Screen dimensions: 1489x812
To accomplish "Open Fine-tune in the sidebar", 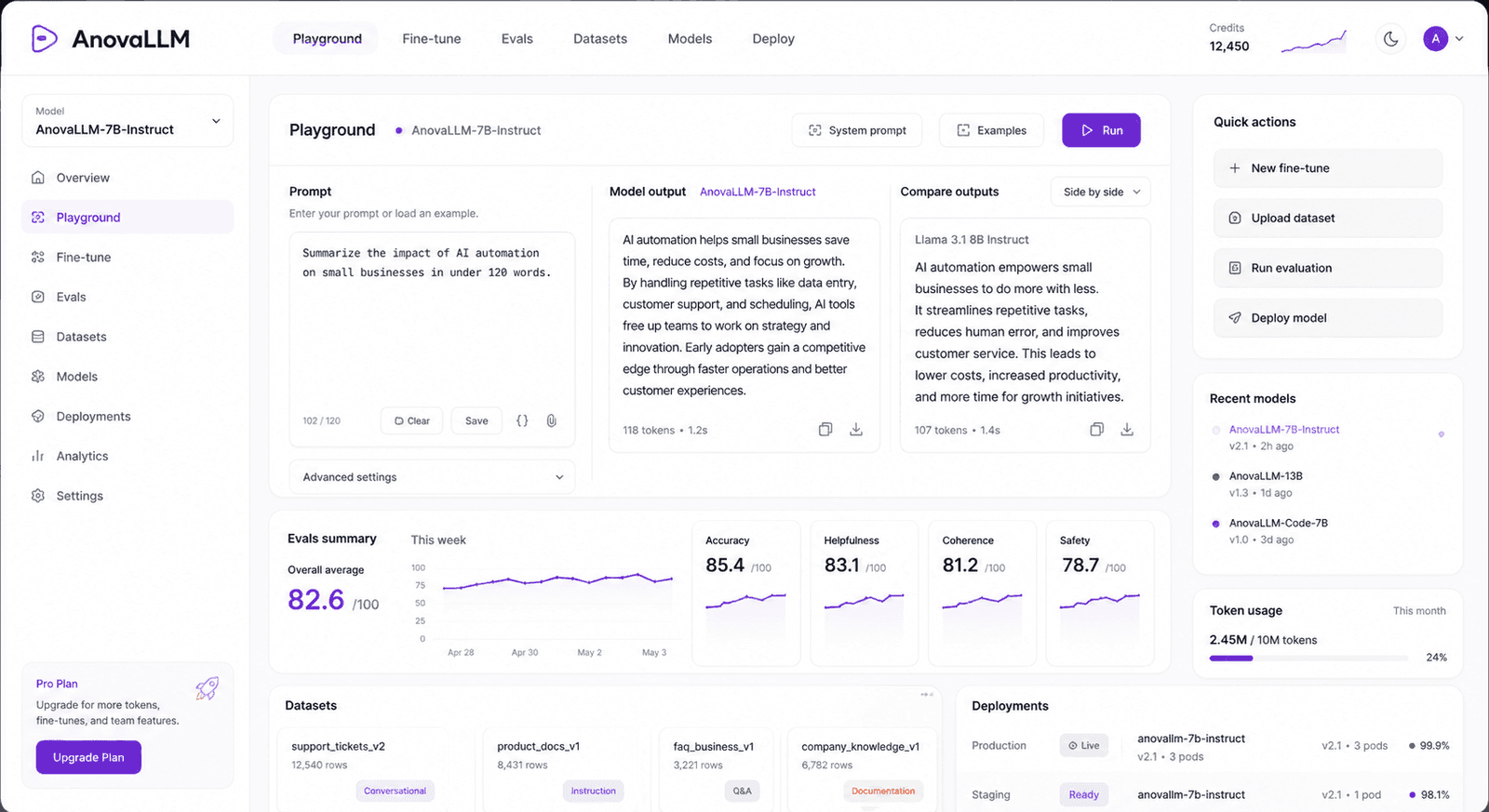I will point(127,258).
